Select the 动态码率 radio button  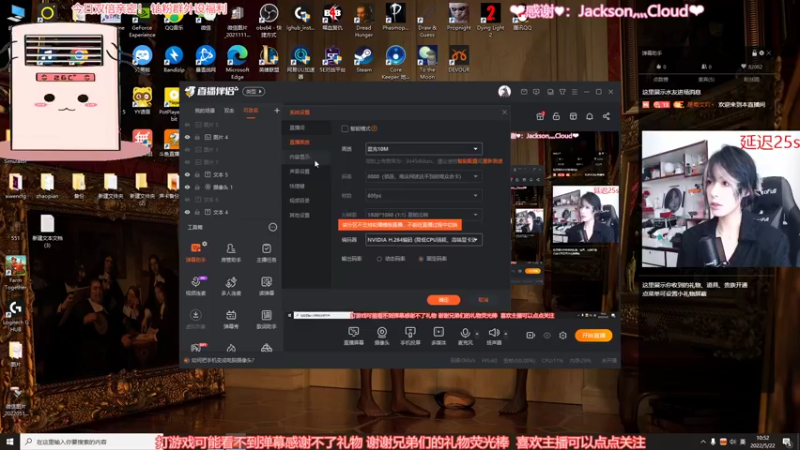coord(379,259)
